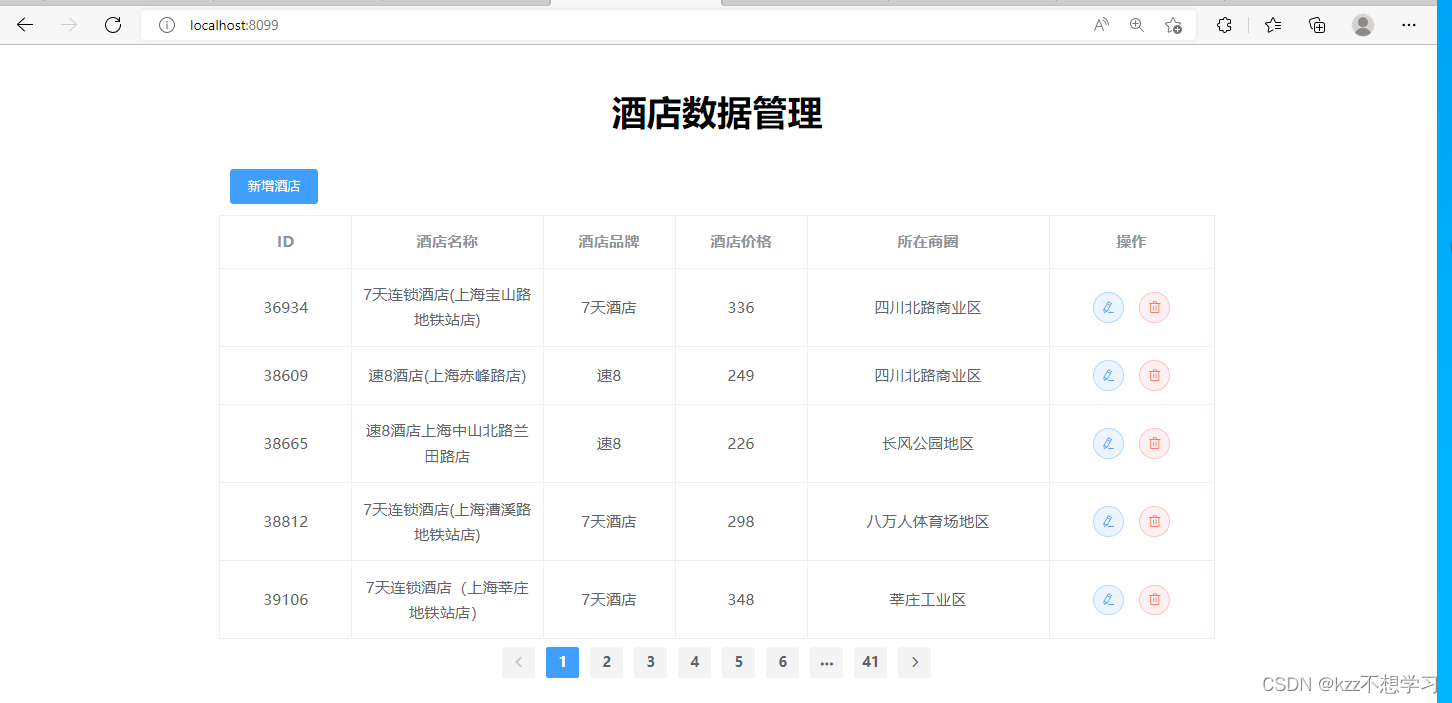Click the 新增酒店 button

coord(274,186)
